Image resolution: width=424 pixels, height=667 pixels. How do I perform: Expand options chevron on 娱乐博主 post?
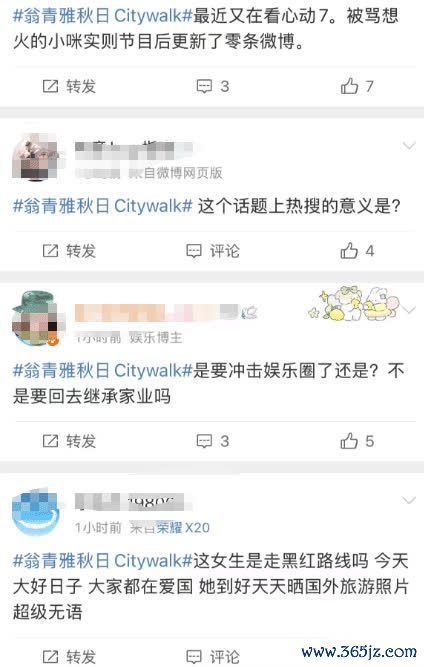410,309
